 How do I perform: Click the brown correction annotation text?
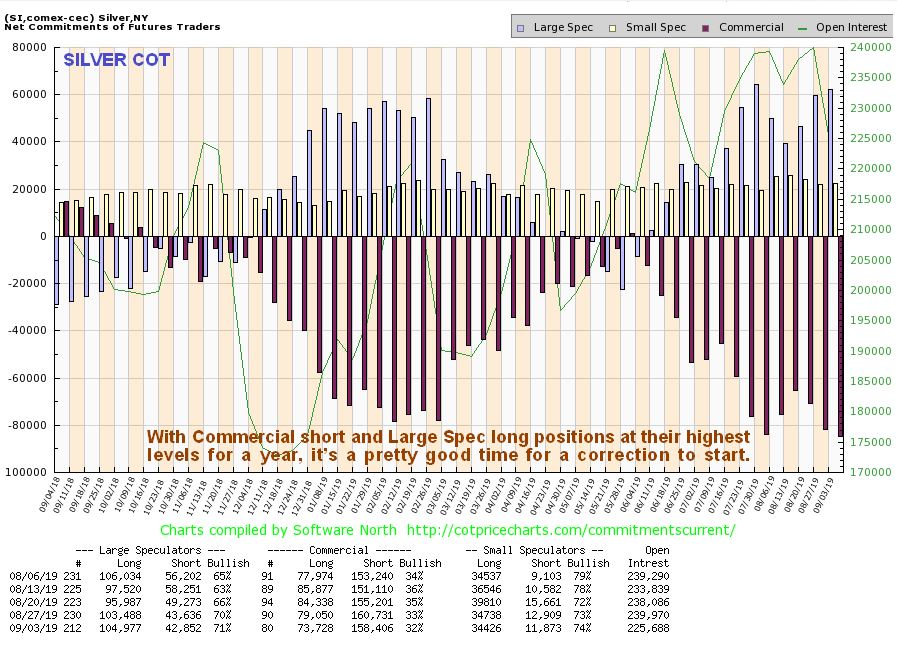point(448,446)
